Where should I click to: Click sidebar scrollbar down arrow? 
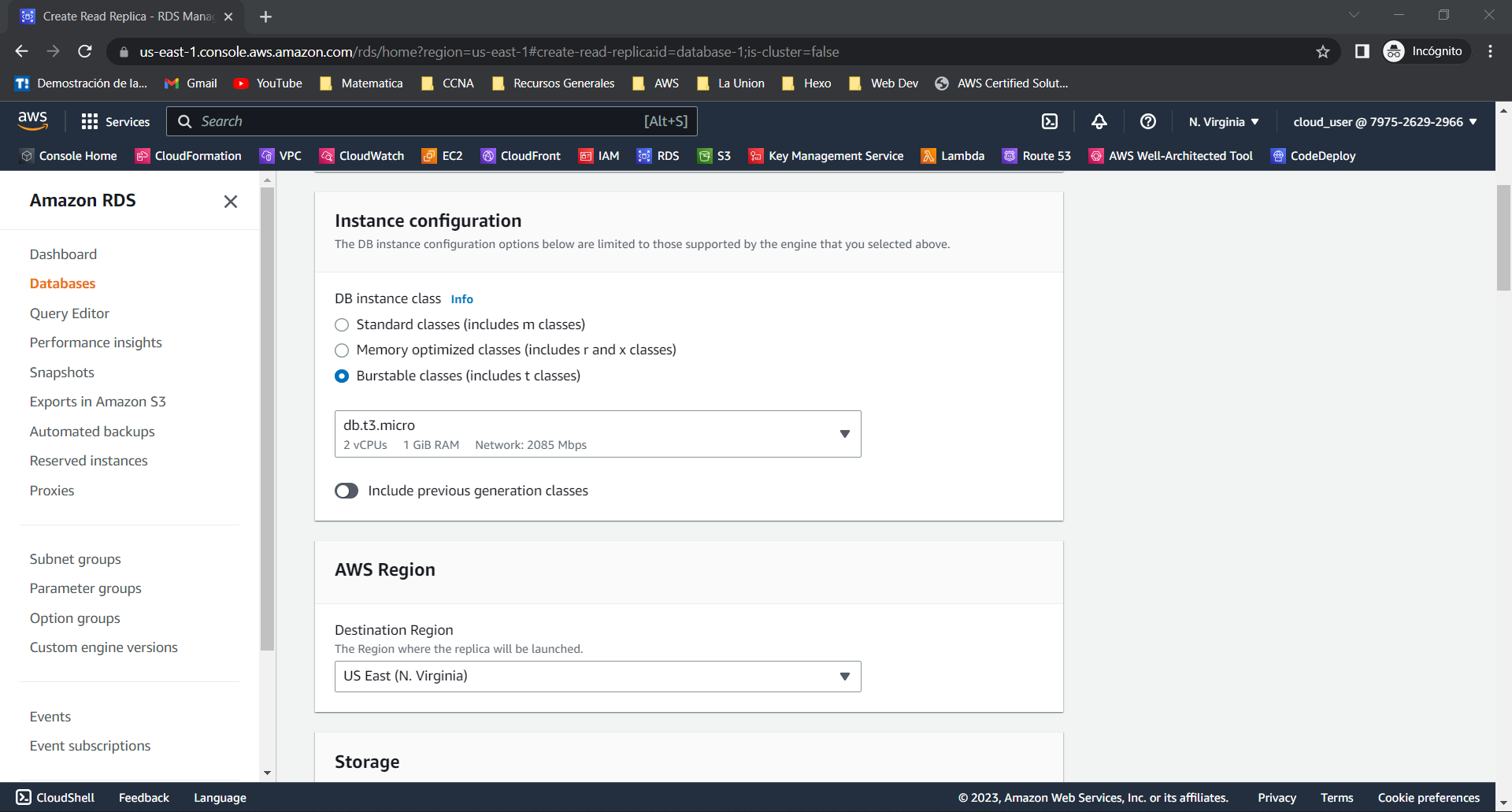tap(267, 773)
